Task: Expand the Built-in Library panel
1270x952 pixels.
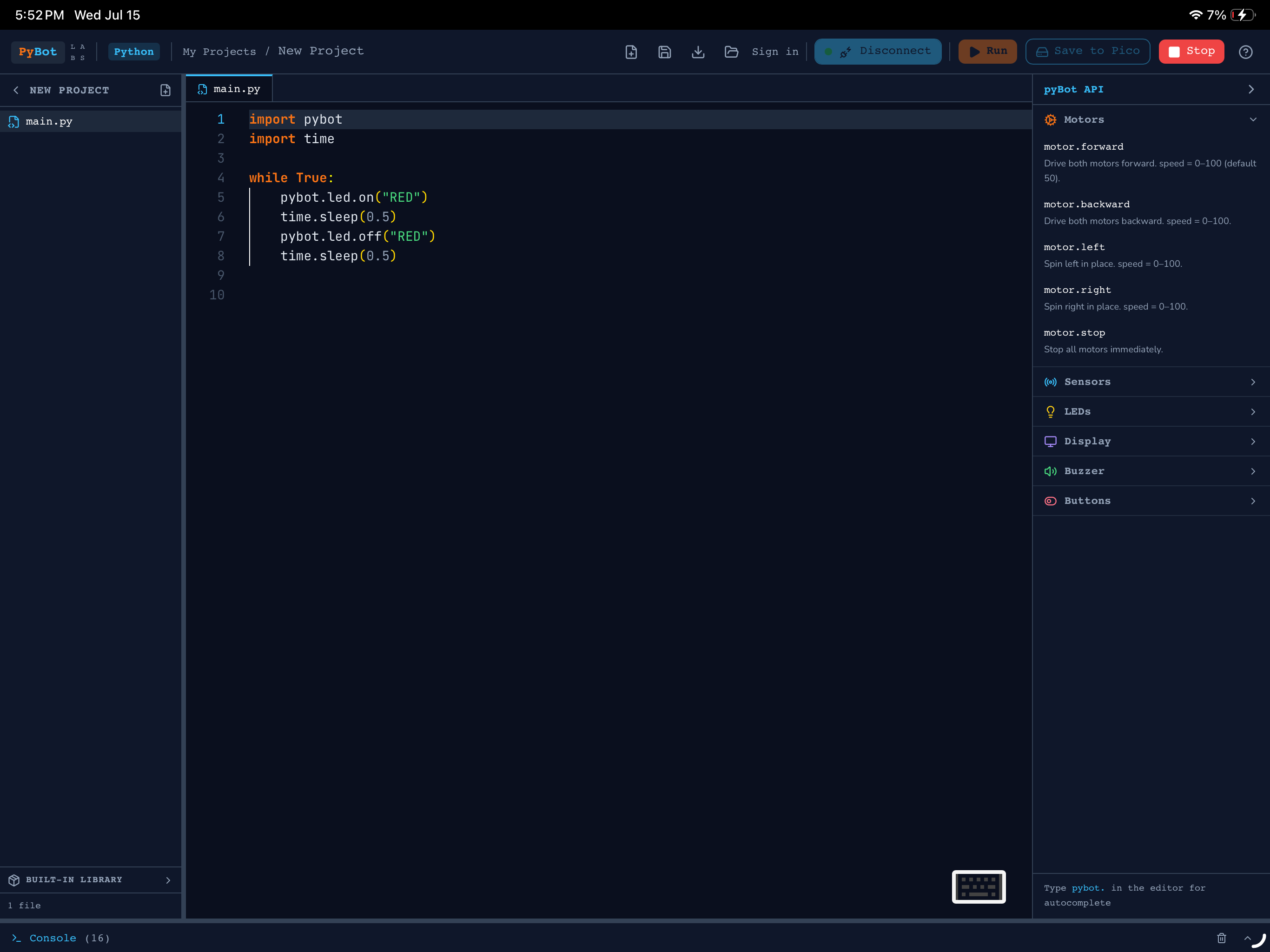Action: tap(91, 879)
